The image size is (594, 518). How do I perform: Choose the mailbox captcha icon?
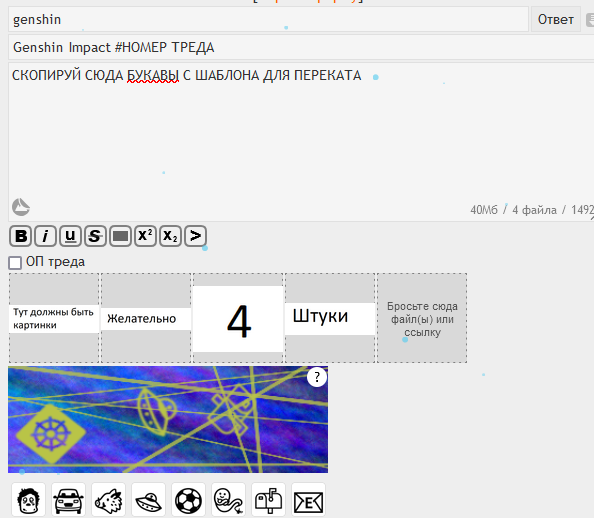coord(269,500)
